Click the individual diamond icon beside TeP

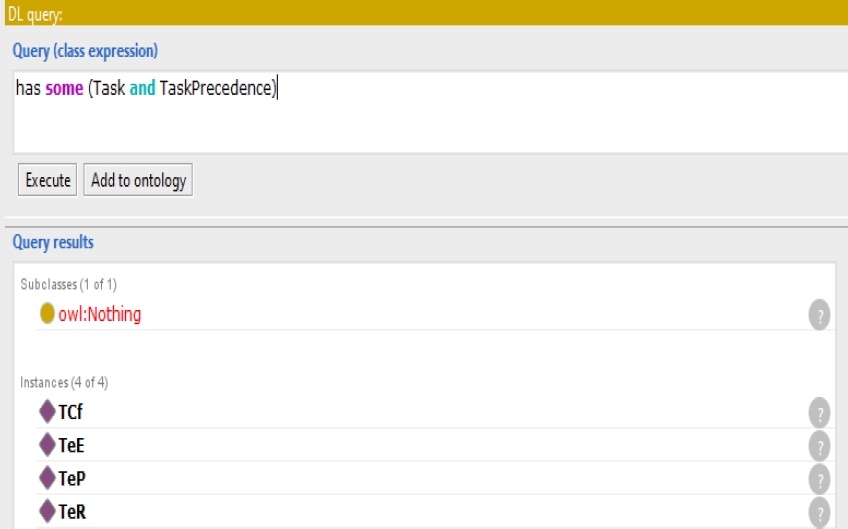point(47,478)
